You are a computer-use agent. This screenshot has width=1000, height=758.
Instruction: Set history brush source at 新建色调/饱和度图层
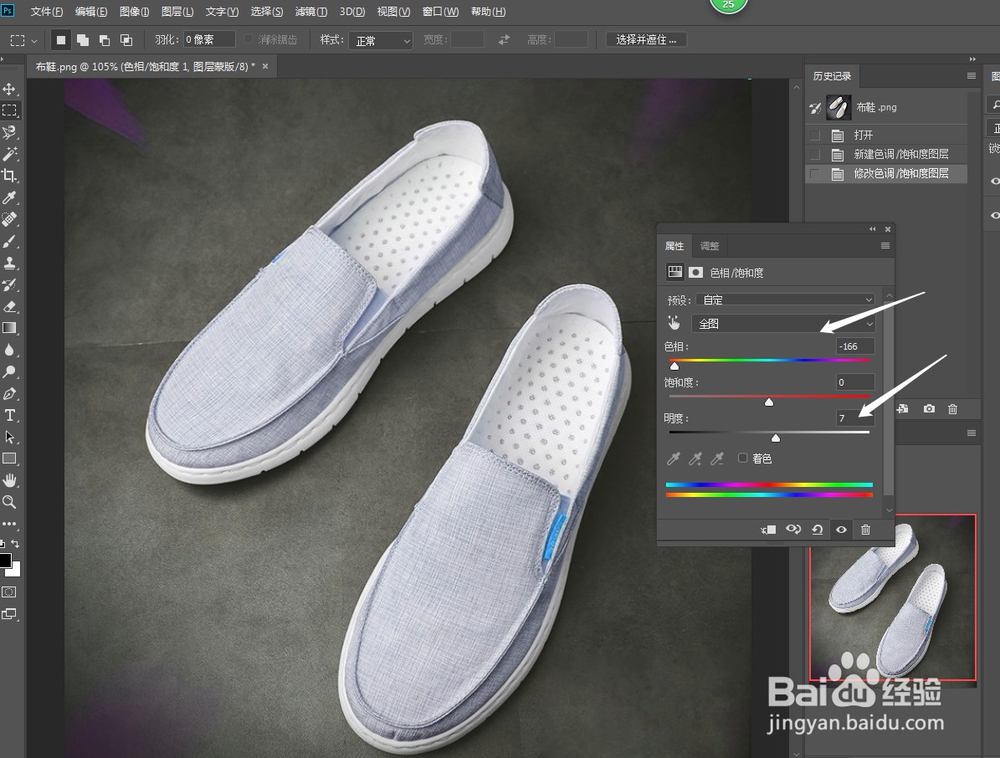click(814, 154)
